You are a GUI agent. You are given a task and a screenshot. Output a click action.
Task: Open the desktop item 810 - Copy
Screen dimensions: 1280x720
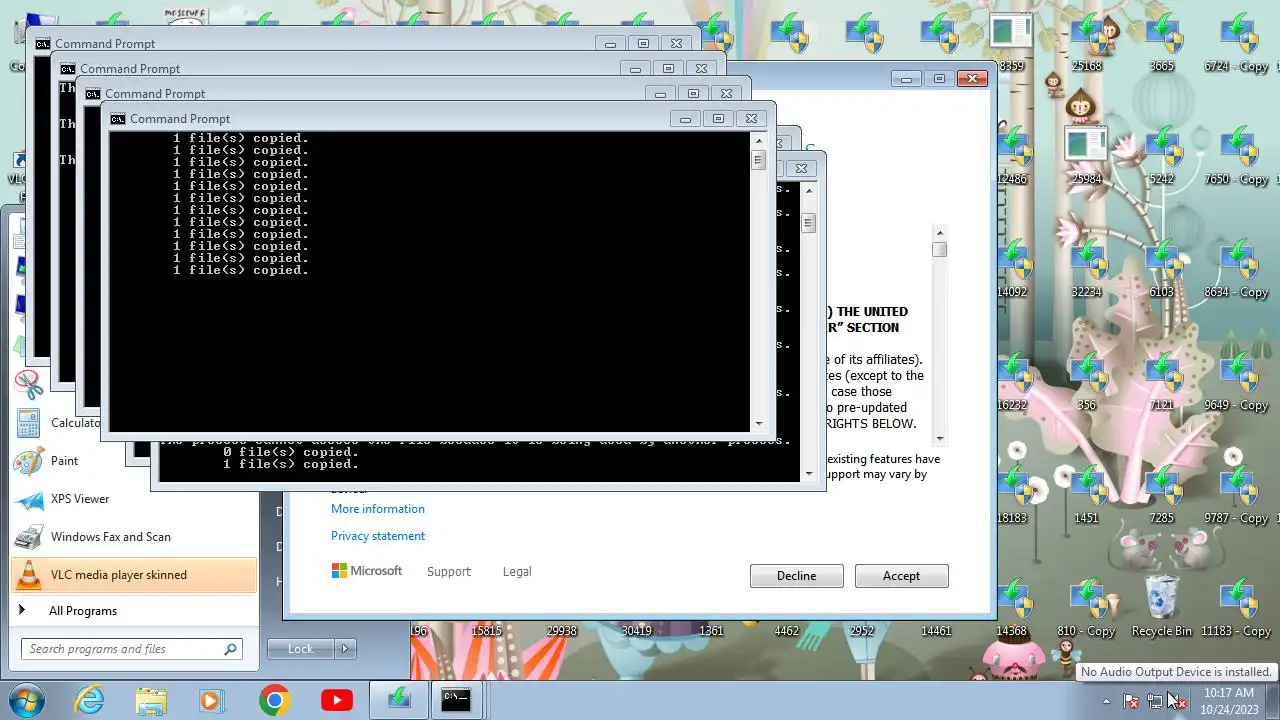[x=1087, y=607]
